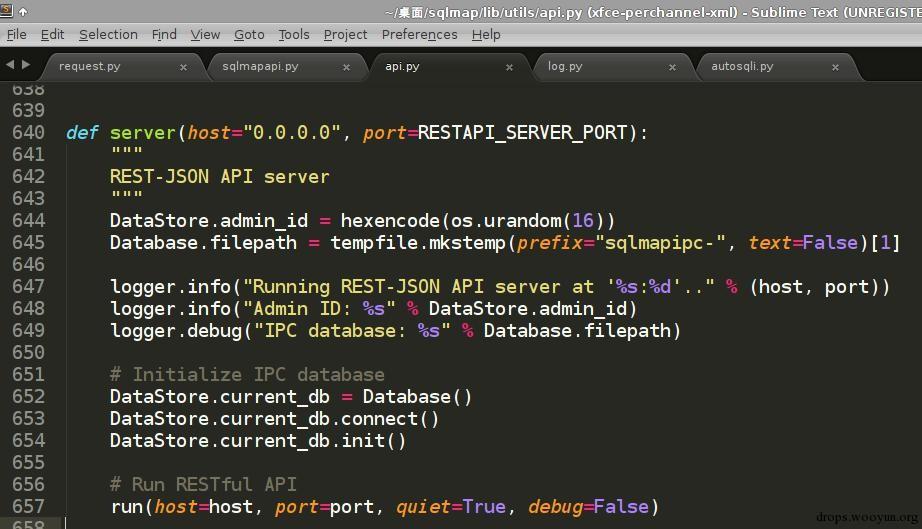922x529 pixels.
Task: Click line number 640 in the gutter
Action: point(28,132)
